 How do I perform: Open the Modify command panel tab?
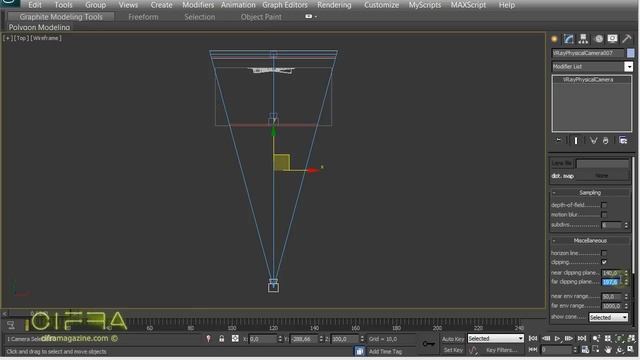(569, 39)
